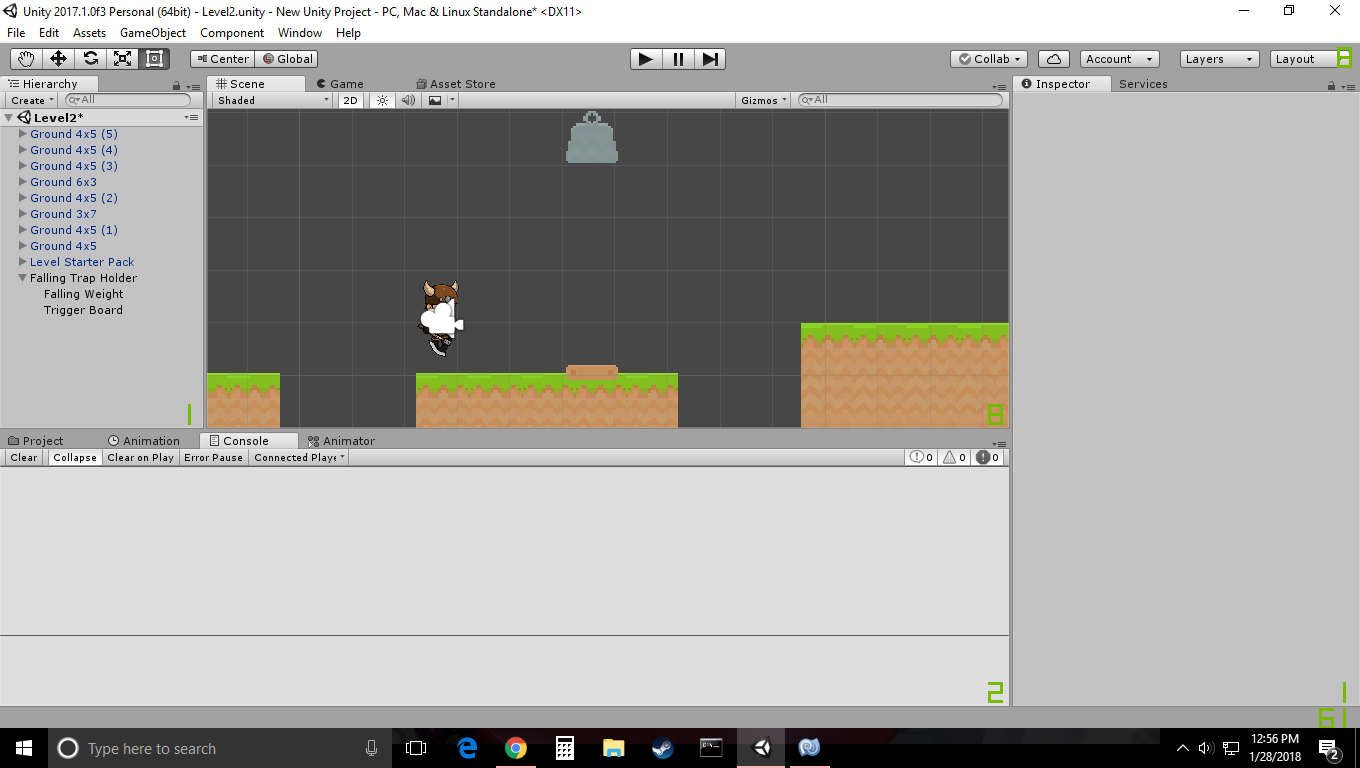Open the Hierarchy panel options menu

click(193, 86)
